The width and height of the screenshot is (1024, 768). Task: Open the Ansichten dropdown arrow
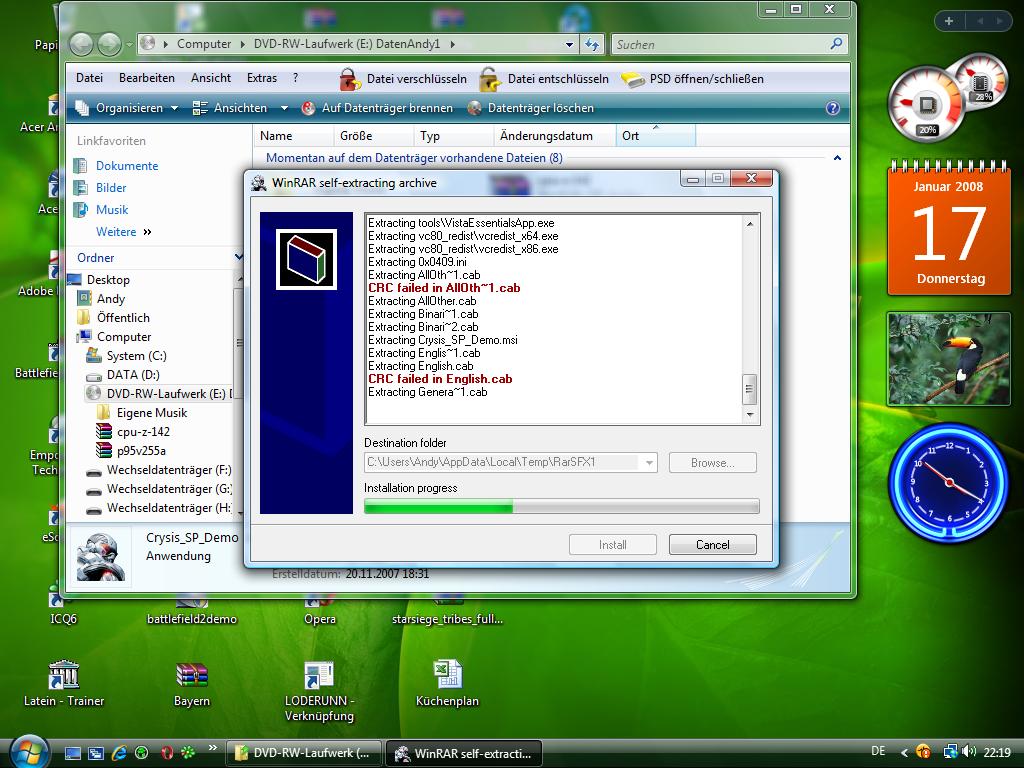[284, 108]
